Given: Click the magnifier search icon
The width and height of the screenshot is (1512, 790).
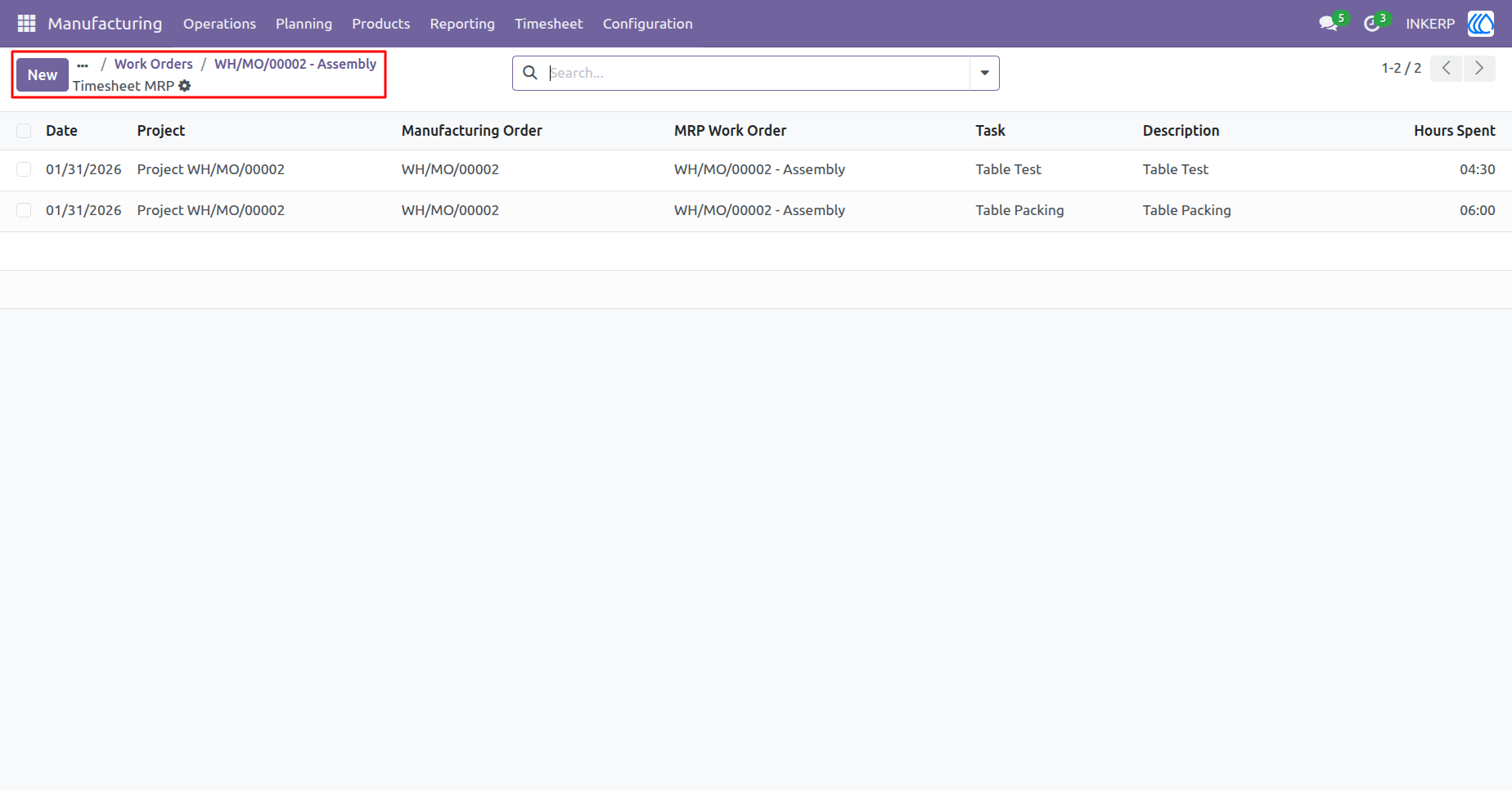Looking at the screenshot, I should pos(530,73).
